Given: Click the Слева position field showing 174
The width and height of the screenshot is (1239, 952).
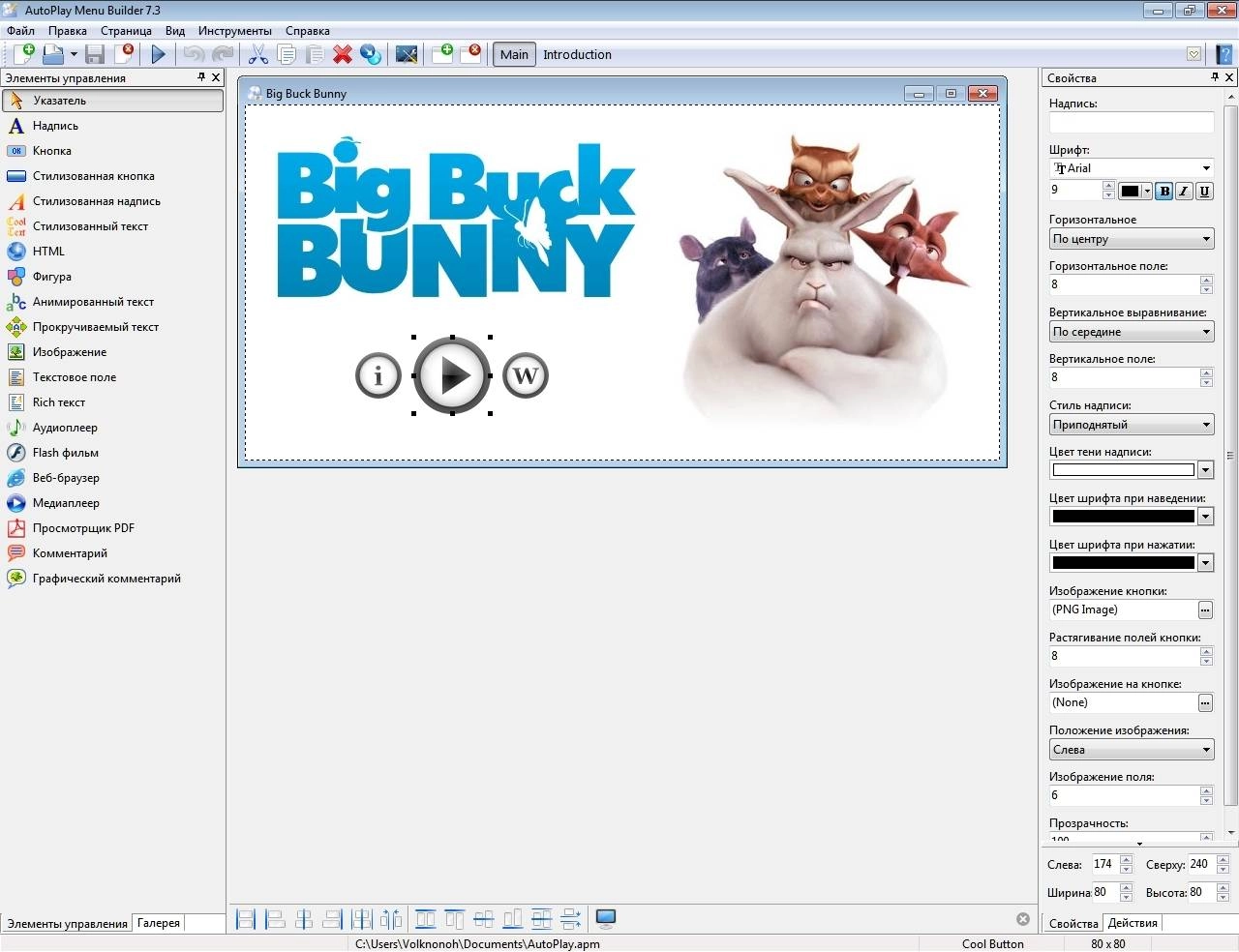Looking at the screenshot, I should click(1104, 864).
